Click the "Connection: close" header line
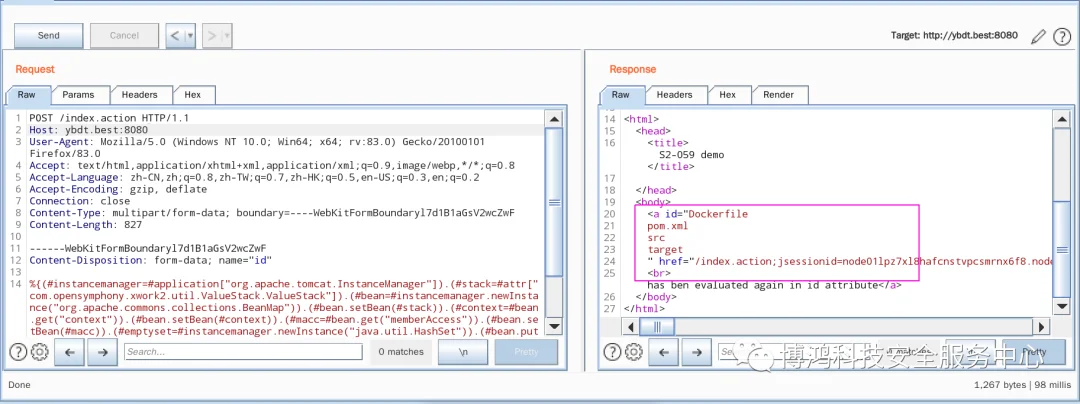Viewport: 1080px width, 404px height. click(79, 201)
